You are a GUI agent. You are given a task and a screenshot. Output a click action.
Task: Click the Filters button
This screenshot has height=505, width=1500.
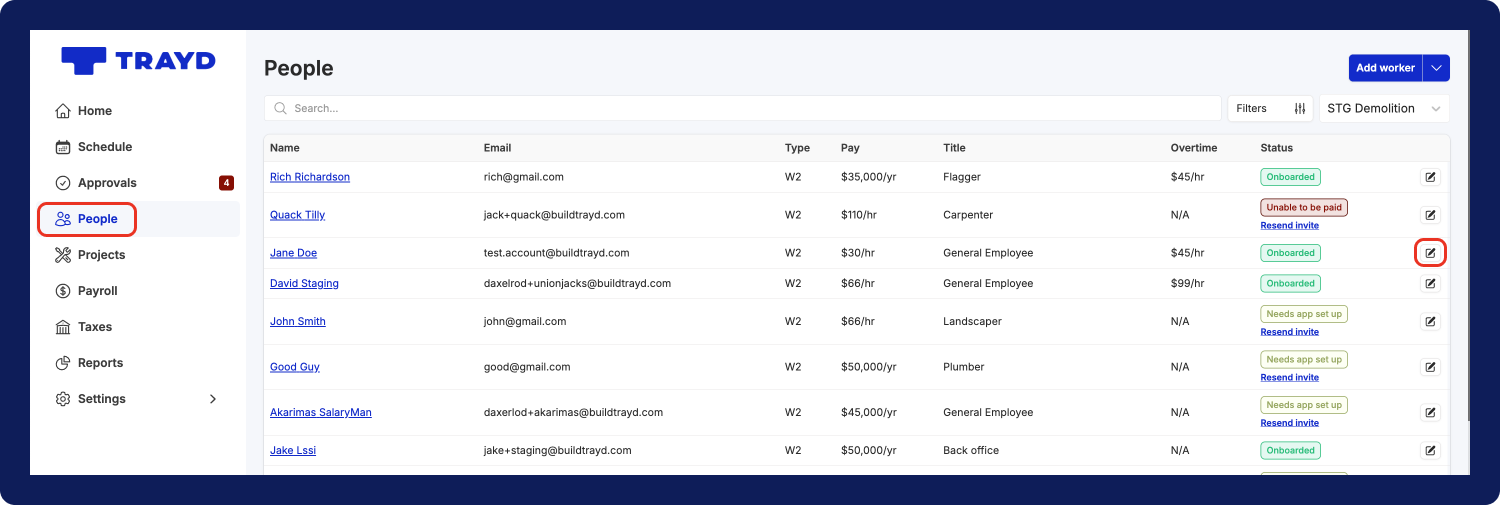click(x=1270, y=108)
